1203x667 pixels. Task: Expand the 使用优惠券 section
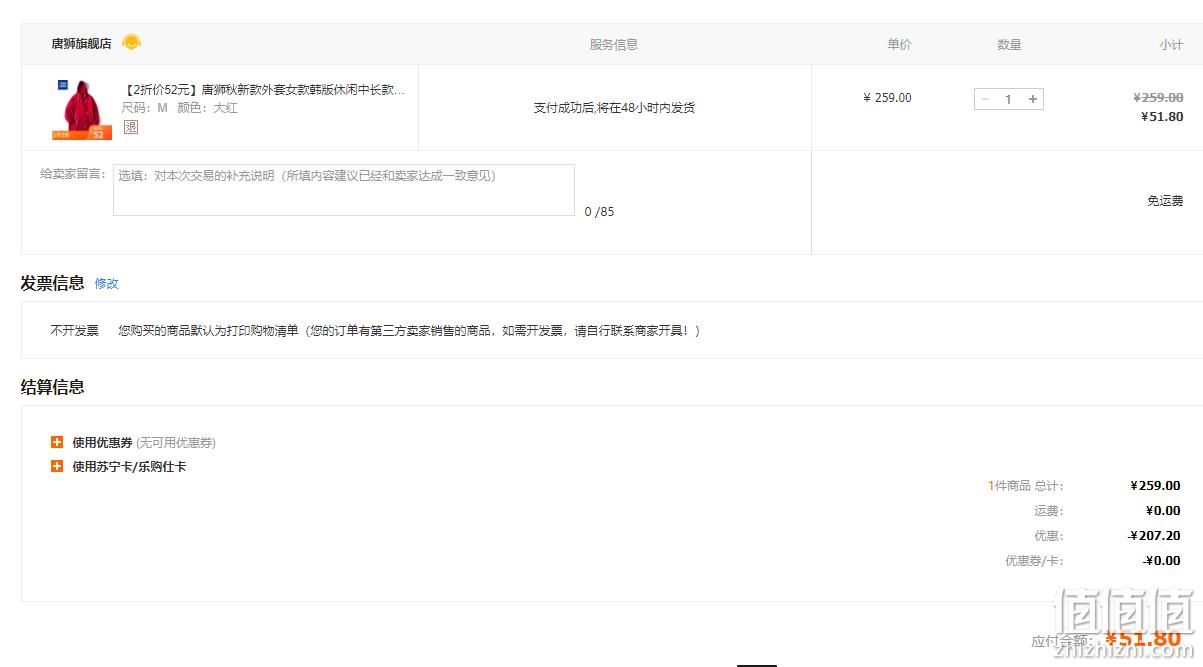click(x=57, y=442)
